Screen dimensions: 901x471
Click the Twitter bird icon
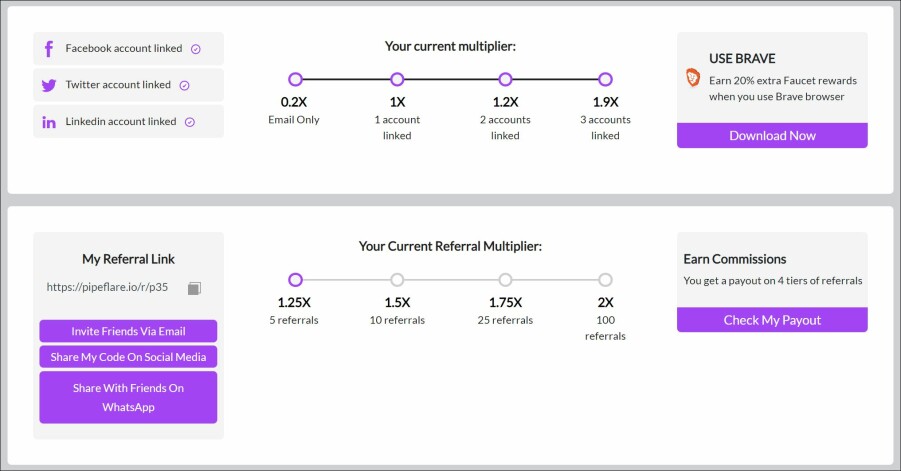49,86
